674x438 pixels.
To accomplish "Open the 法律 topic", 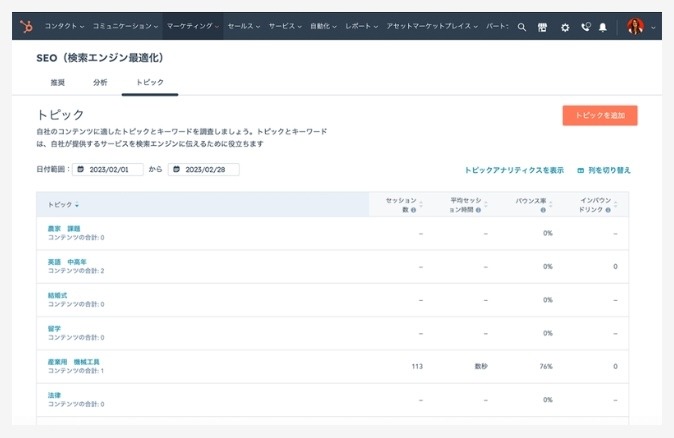I will [x=54, y=395].
